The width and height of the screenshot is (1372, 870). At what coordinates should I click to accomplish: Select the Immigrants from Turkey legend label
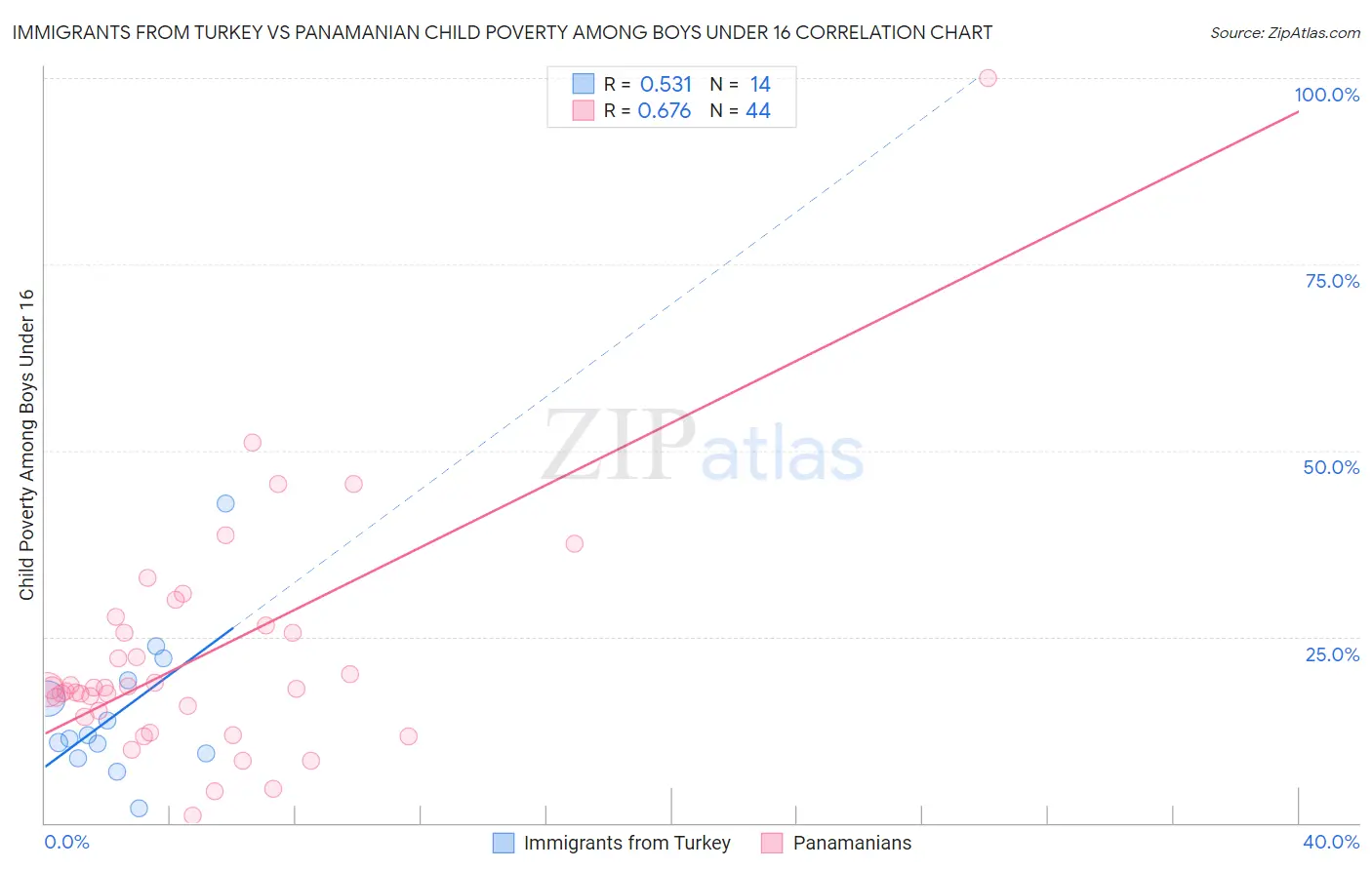[626, 843]
